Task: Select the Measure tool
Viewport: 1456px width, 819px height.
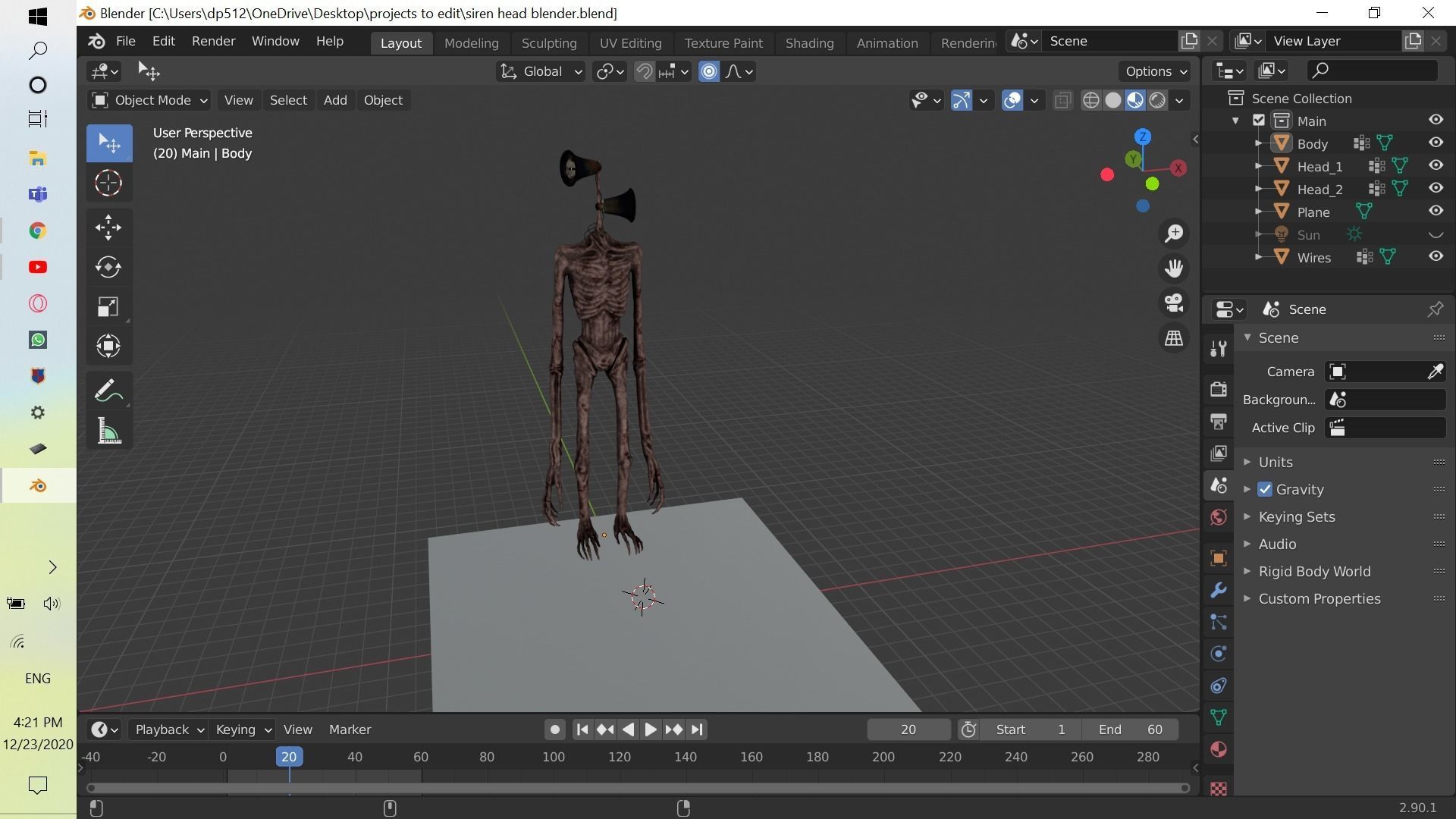Action: (x=108, y=431)
